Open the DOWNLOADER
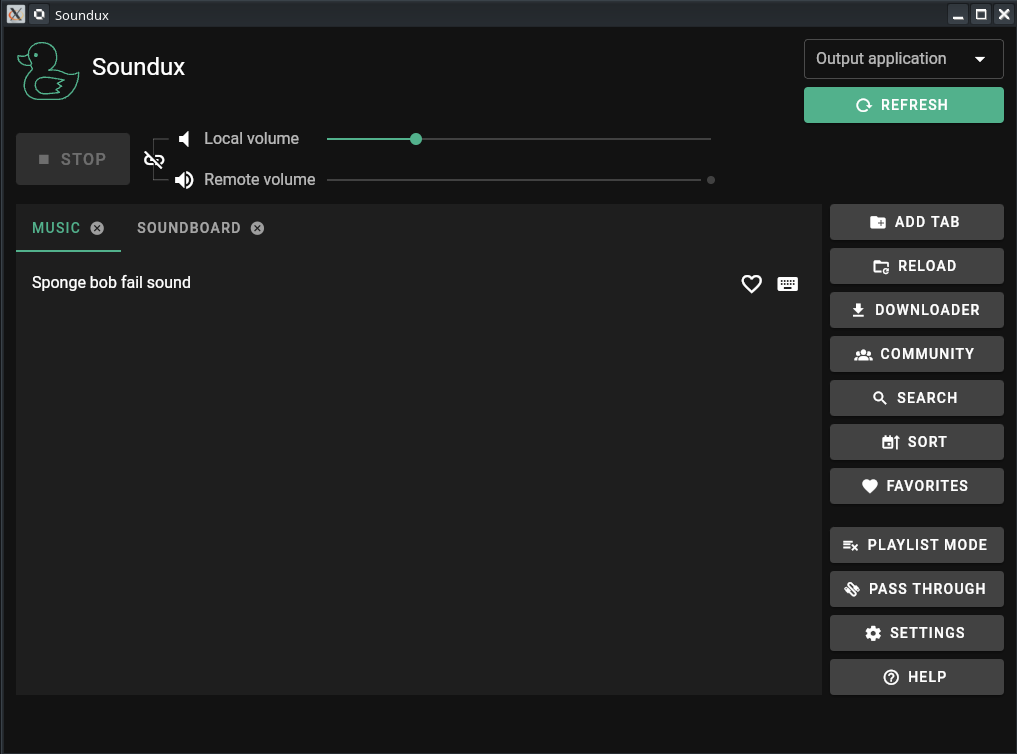Screen dimensions: 1017x754 tap(916, 310)
